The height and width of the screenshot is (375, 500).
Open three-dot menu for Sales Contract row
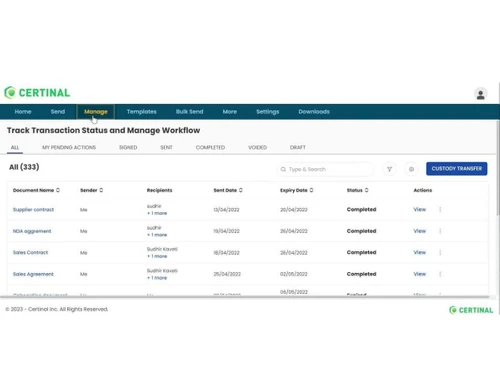point(440,253)
